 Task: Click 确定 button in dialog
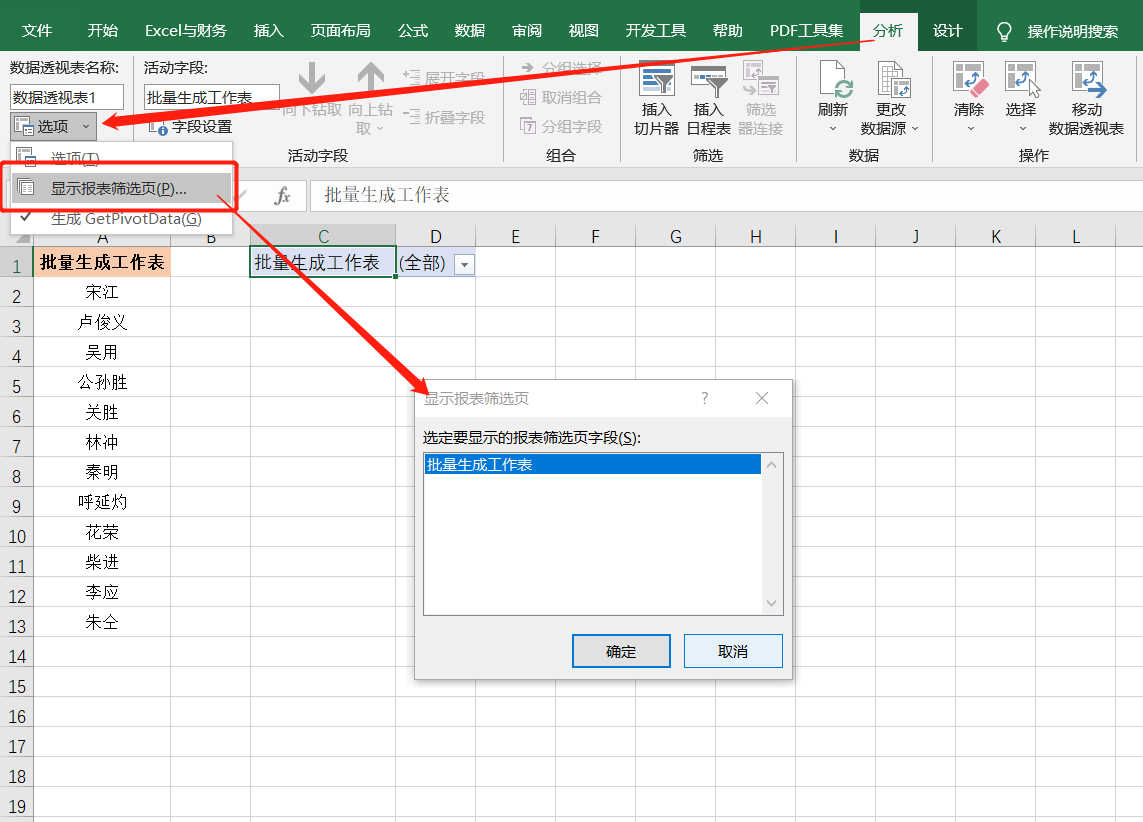(x=621, y=651)
